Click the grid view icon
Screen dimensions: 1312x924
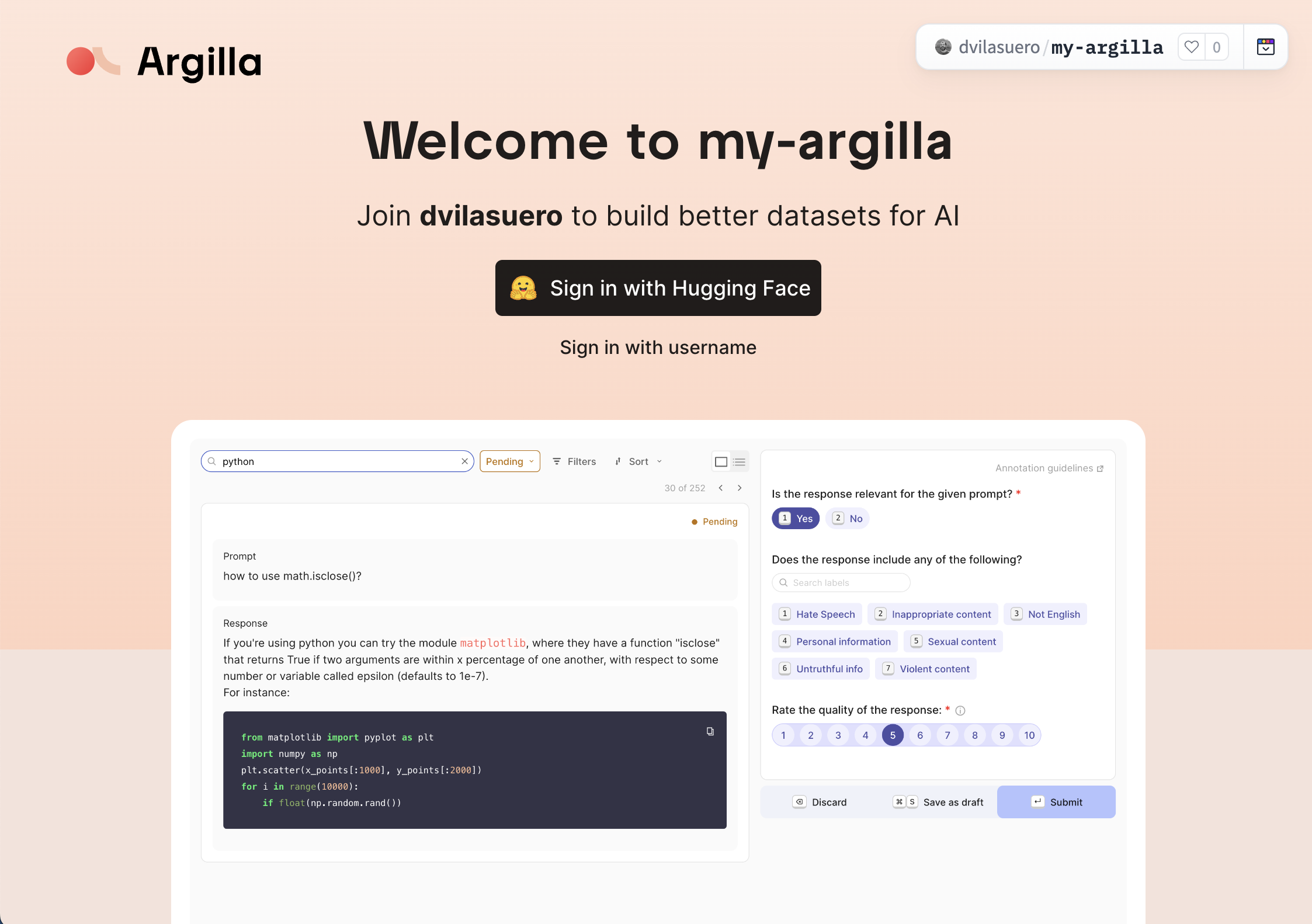[721, 461]
